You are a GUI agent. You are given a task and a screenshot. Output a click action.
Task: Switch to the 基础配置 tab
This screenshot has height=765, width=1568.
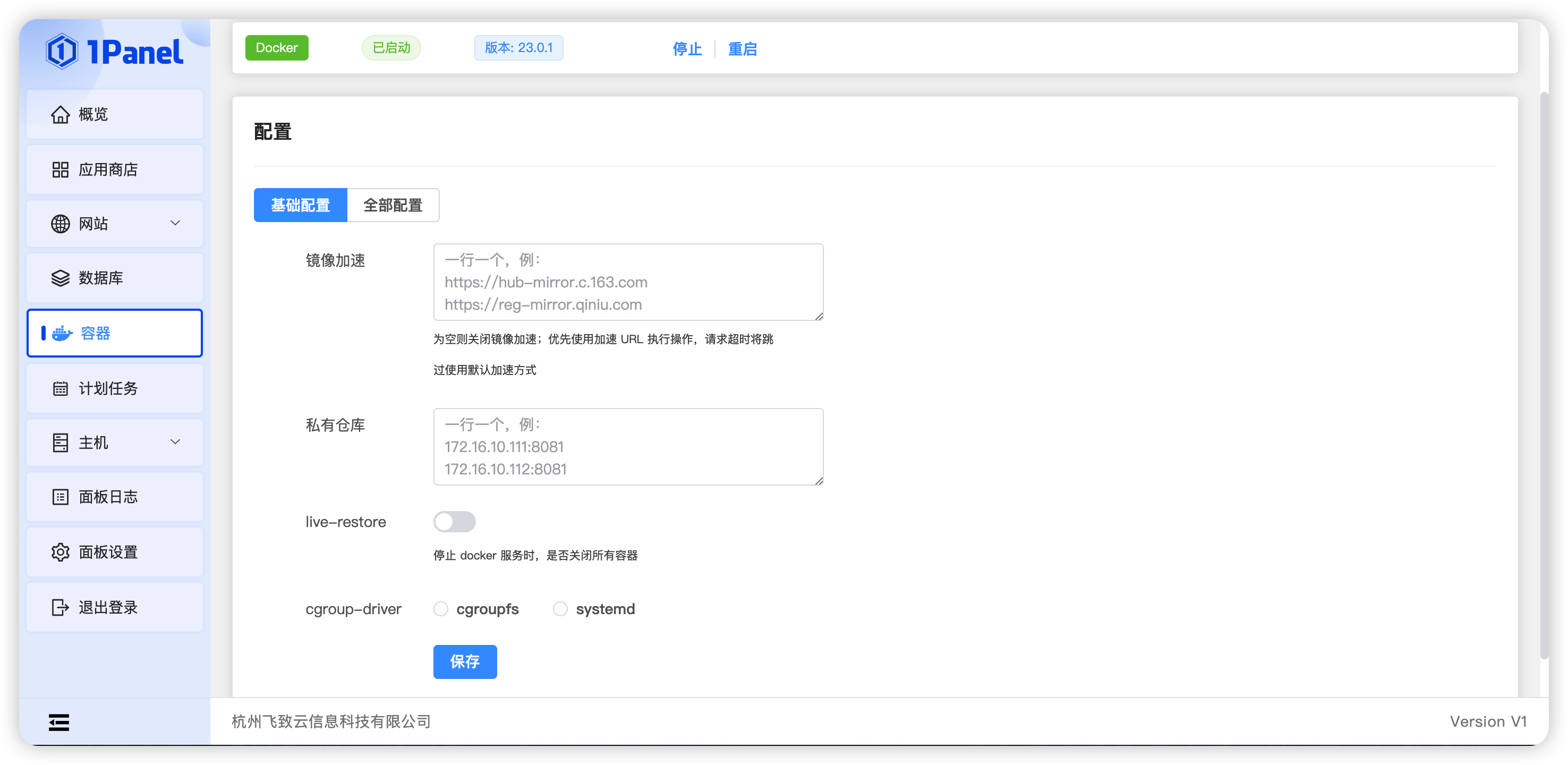pyautogui.click(x=300, y=205)
